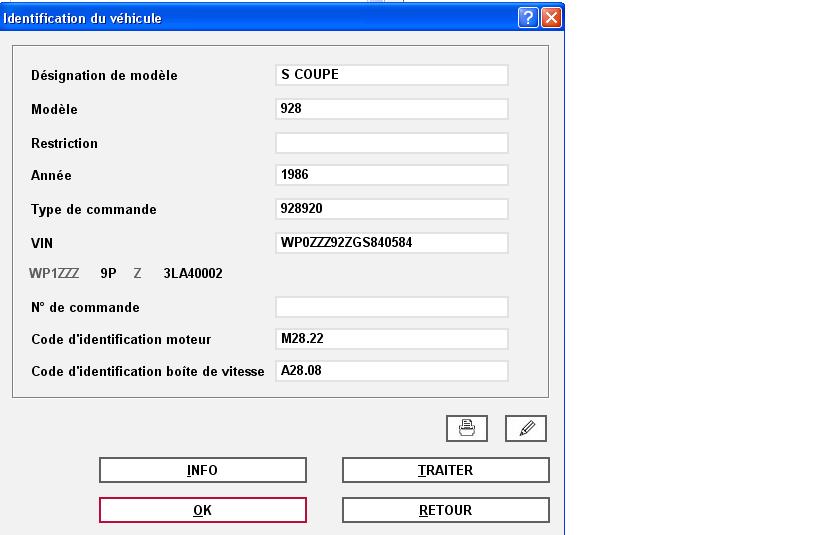The width and height of the screenshot is (840, 535).
Task: Select the Type de commande field
Action: [x=392, y=209]
